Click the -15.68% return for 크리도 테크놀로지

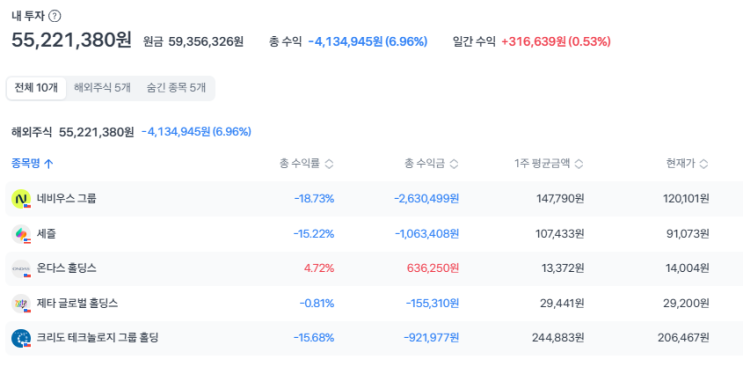(314, 338)
